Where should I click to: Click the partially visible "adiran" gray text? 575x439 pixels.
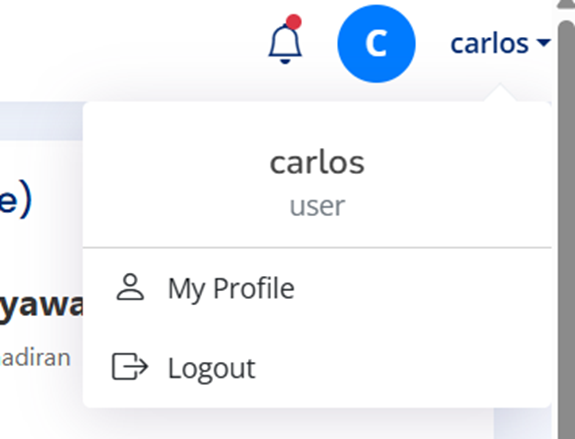coord(35,358)
